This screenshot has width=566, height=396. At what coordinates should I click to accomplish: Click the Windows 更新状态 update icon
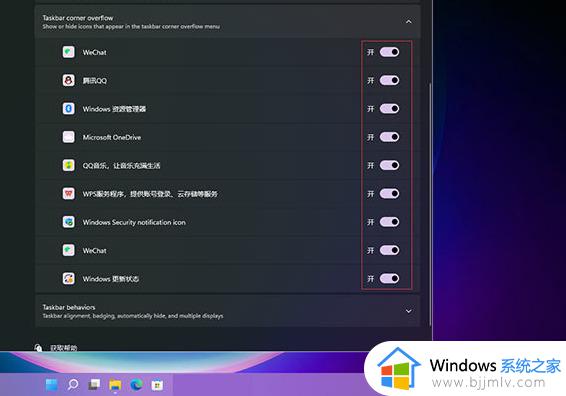coord(69,278)
